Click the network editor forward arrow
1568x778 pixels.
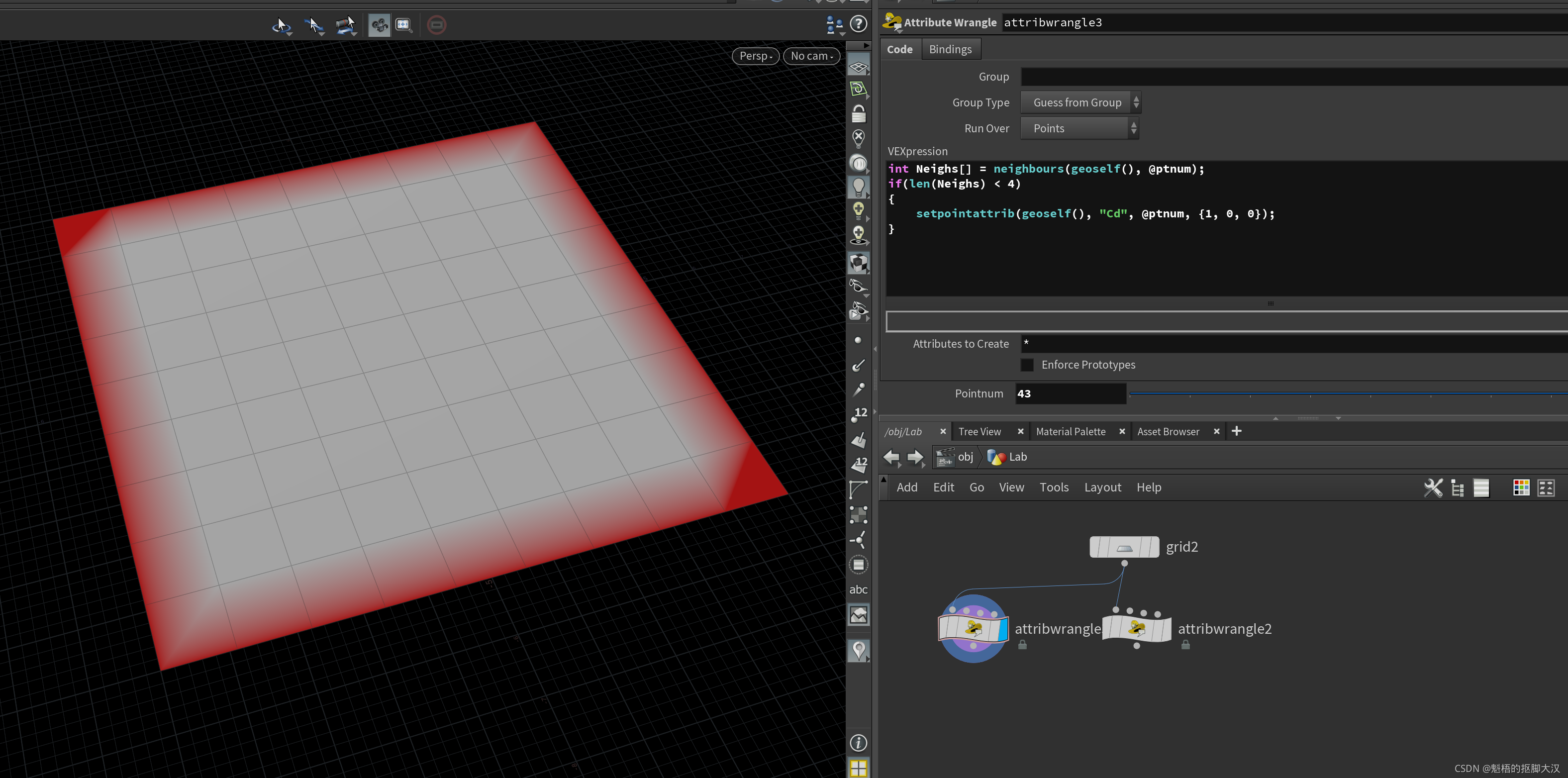pos(915,457)
